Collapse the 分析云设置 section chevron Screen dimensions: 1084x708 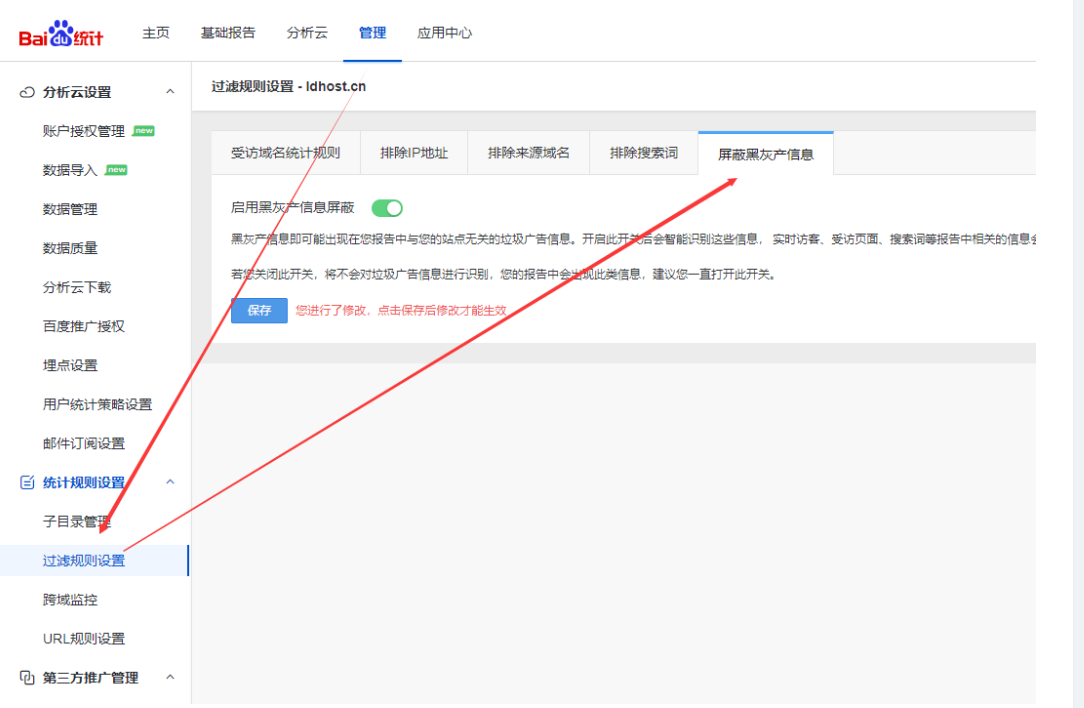point(170,92)
